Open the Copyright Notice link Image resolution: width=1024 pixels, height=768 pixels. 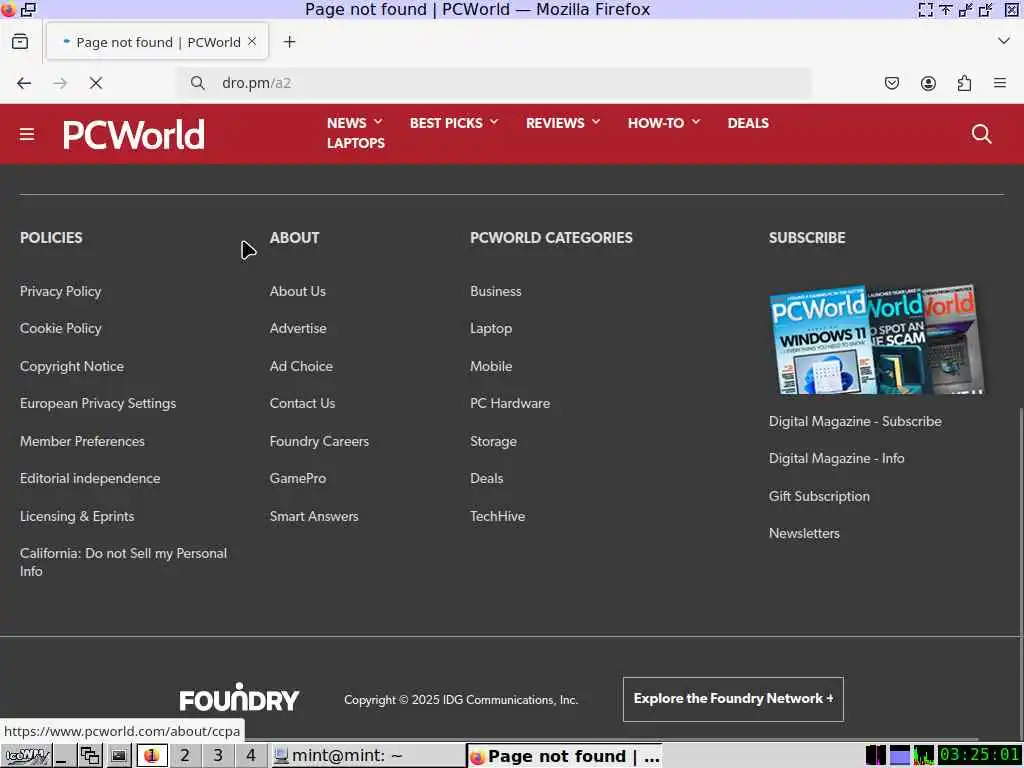pos(72,366)
